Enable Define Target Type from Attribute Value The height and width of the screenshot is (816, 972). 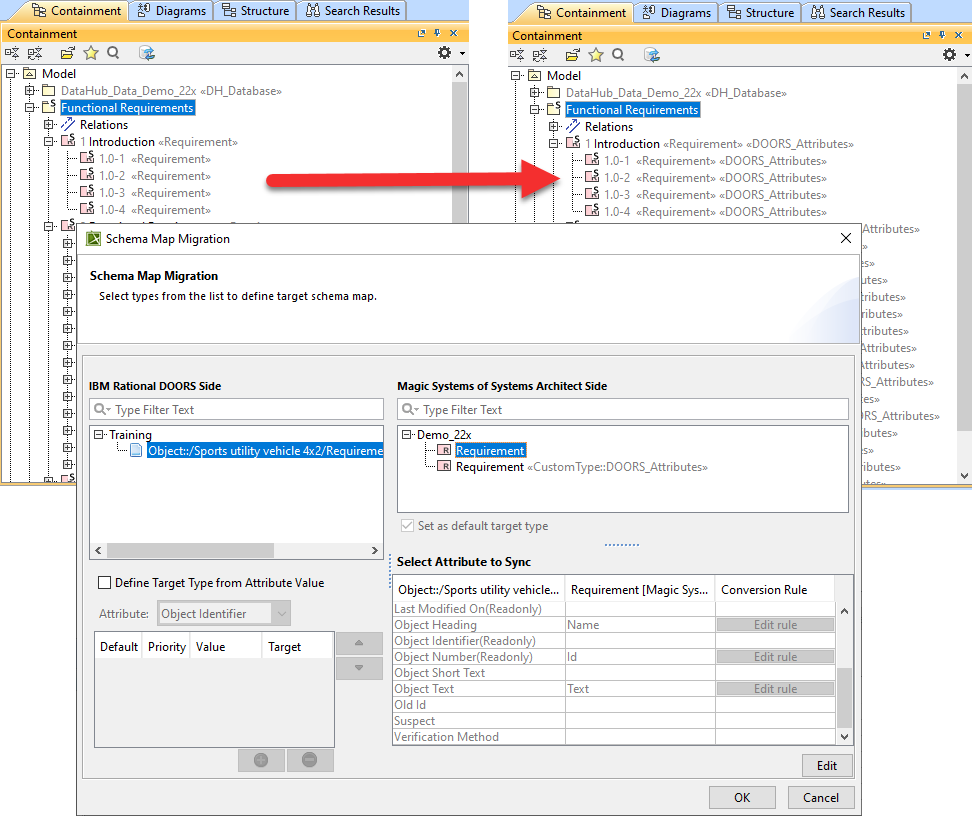(x=105, y=583)
